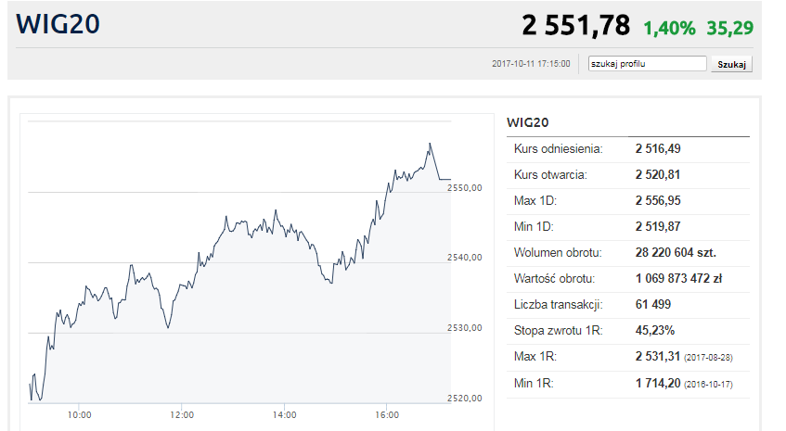Click the WIG20 table header
The image size is (786, 431).
click(x=527, y=122)
